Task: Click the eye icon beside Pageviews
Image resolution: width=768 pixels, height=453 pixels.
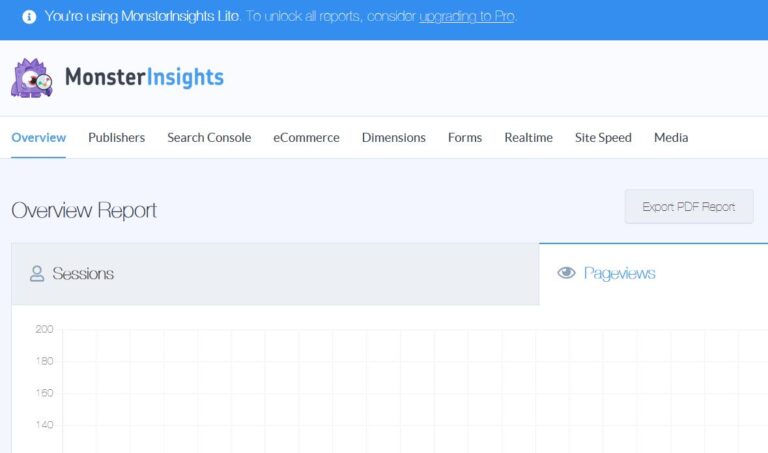Action: click(566, 273)
